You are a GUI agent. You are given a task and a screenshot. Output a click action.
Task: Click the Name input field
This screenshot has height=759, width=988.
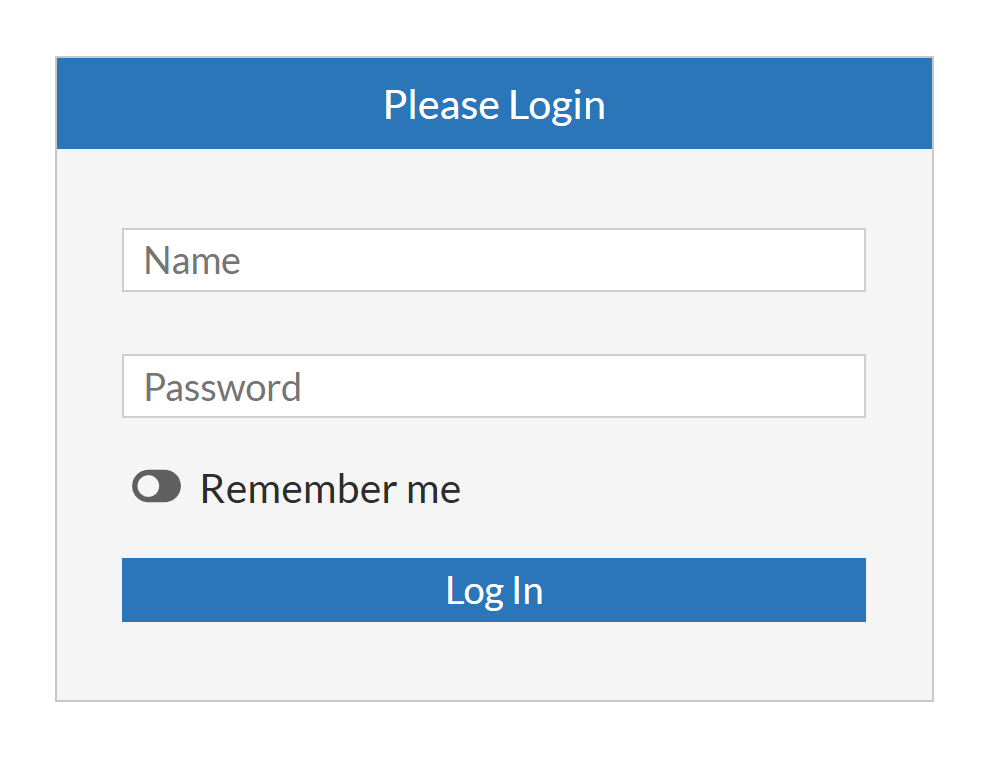[493, 260]
